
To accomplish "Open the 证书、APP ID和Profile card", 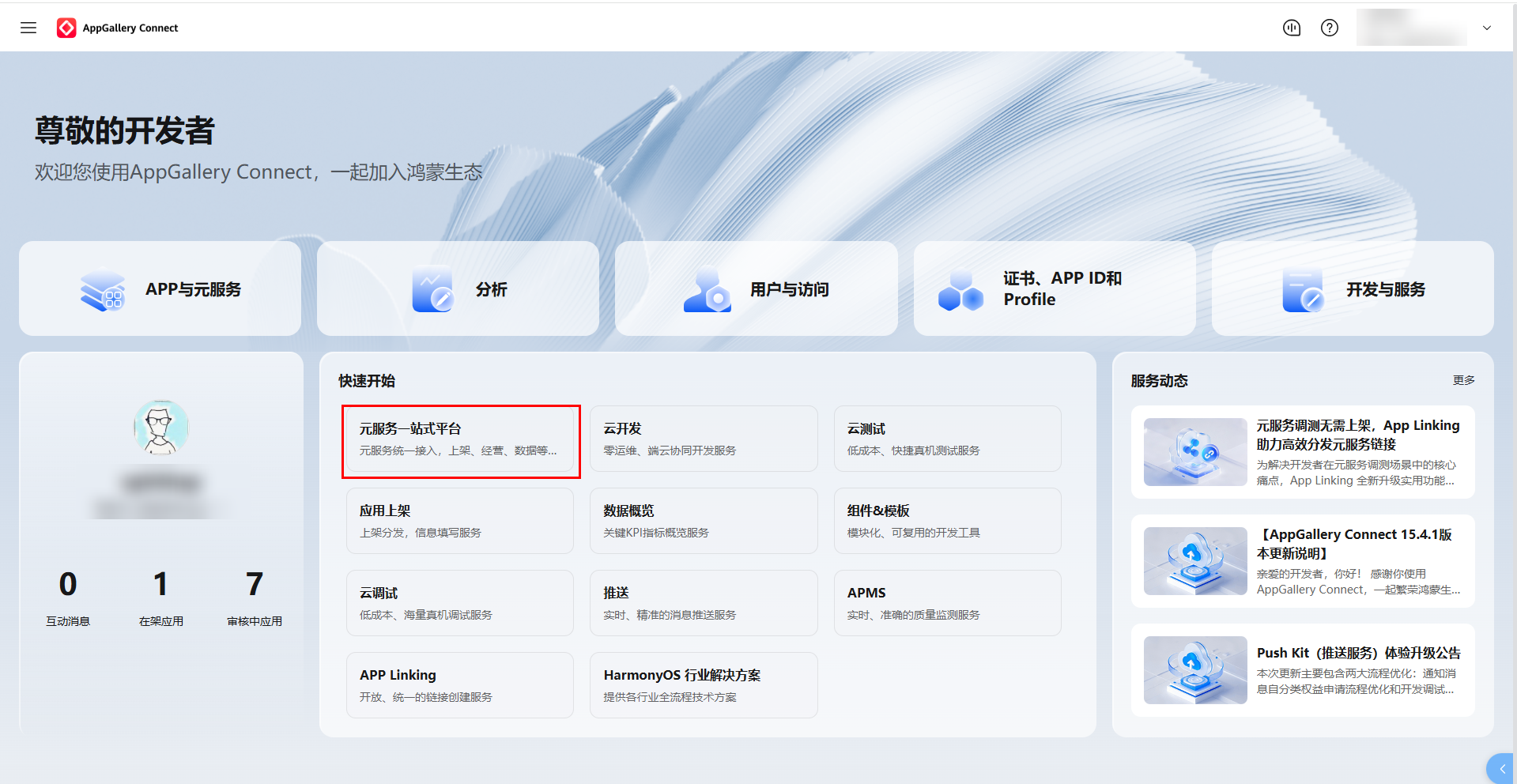I will tap(1054, 288).
